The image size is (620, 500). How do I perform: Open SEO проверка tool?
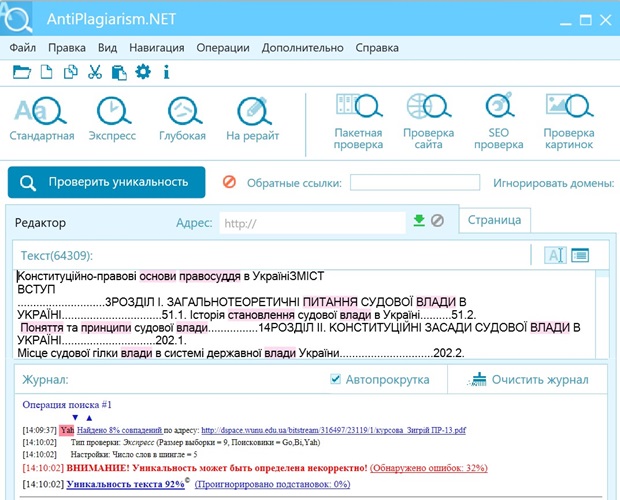pyautogui.click(x=499, y=121)
